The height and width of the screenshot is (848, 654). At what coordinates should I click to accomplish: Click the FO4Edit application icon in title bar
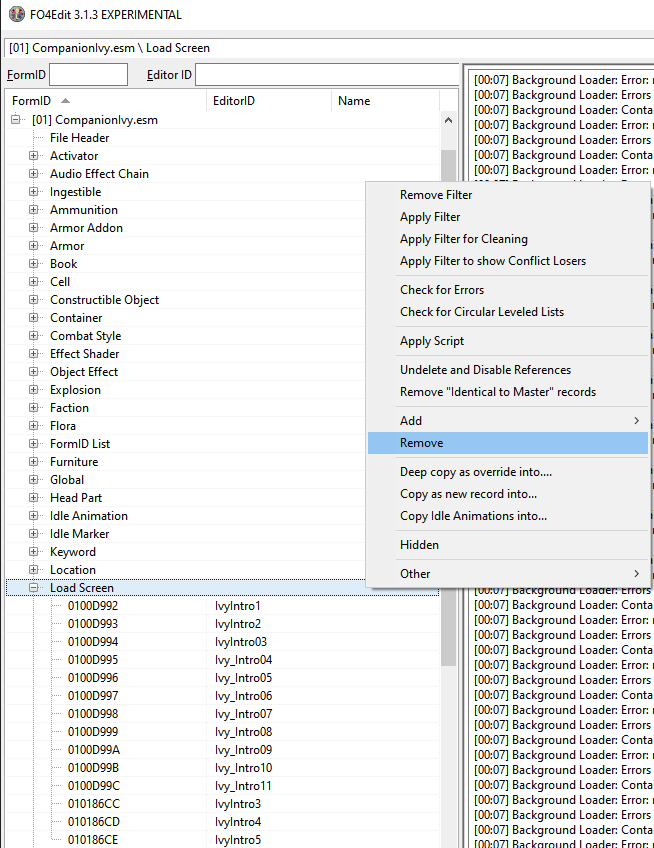point(17,14)
